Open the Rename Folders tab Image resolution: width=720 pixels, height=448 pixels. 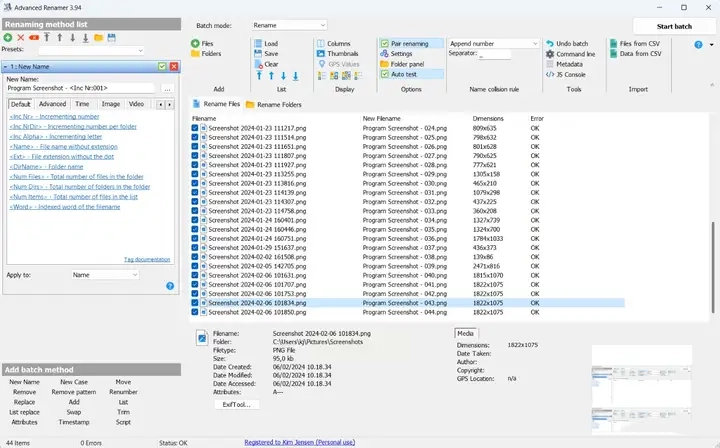click(x=274, y=105)
